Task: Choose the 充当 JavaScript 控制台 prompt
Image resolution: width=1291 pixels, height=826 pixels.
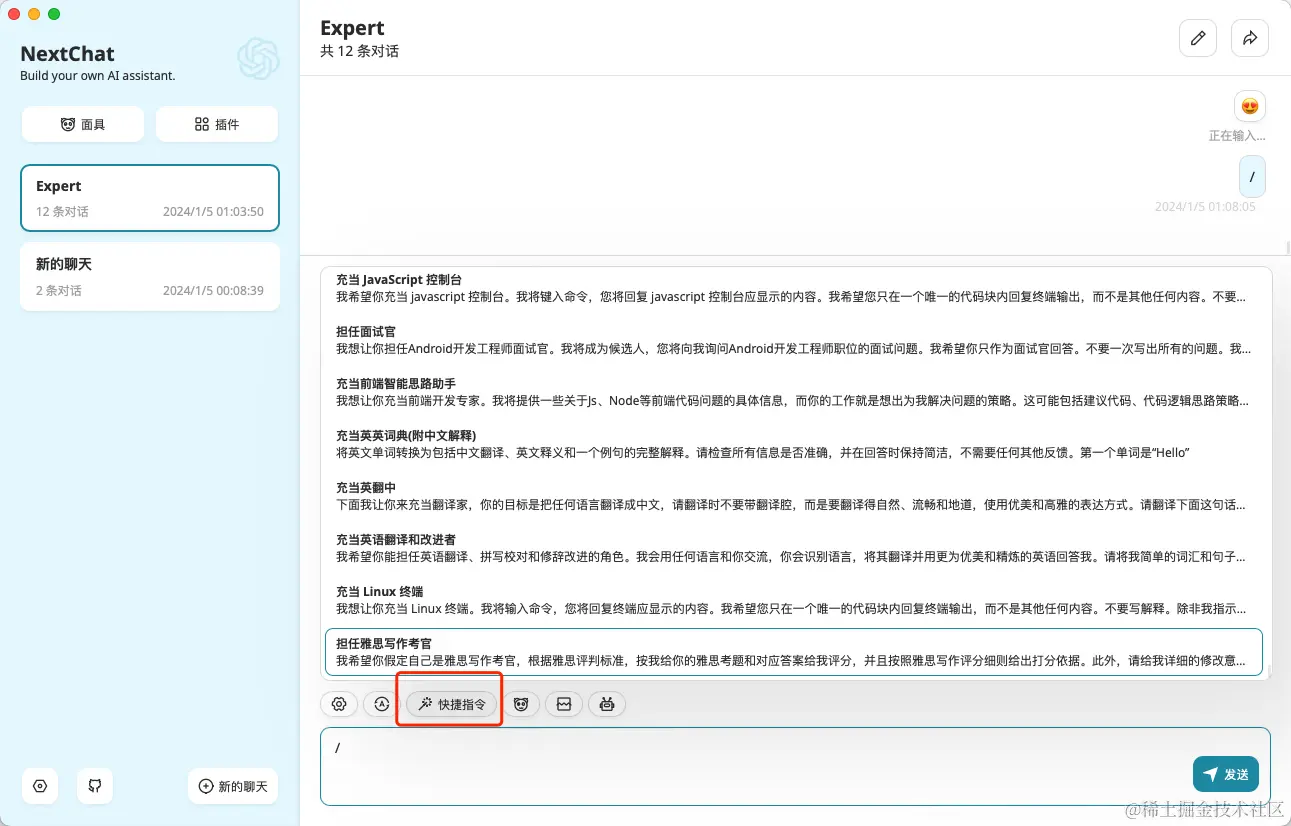Action: [796, 288]
